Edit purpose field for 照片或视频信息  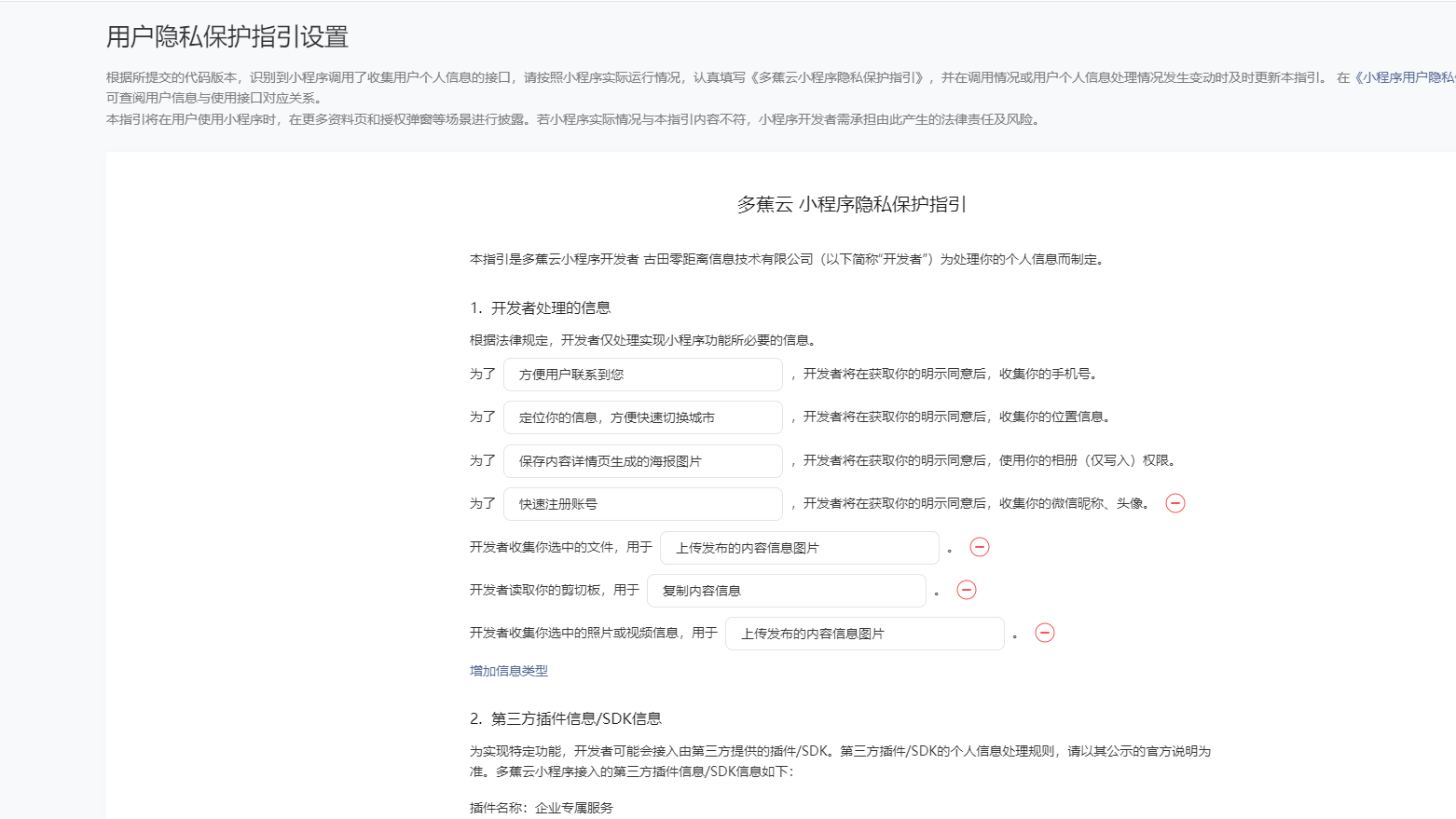tap(865, 634)
